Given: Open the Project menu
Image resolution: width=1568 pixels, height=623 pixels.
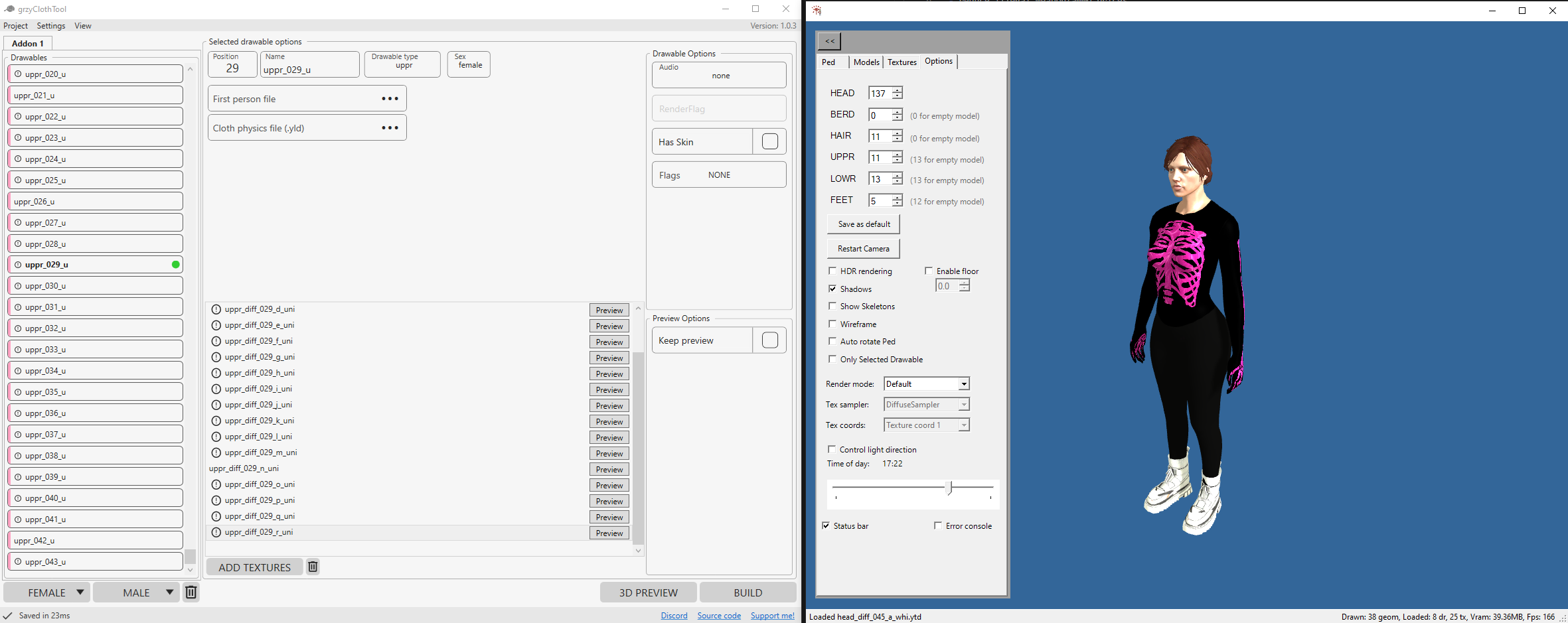Looking at the screenshot, I should [x=15, y=26].
